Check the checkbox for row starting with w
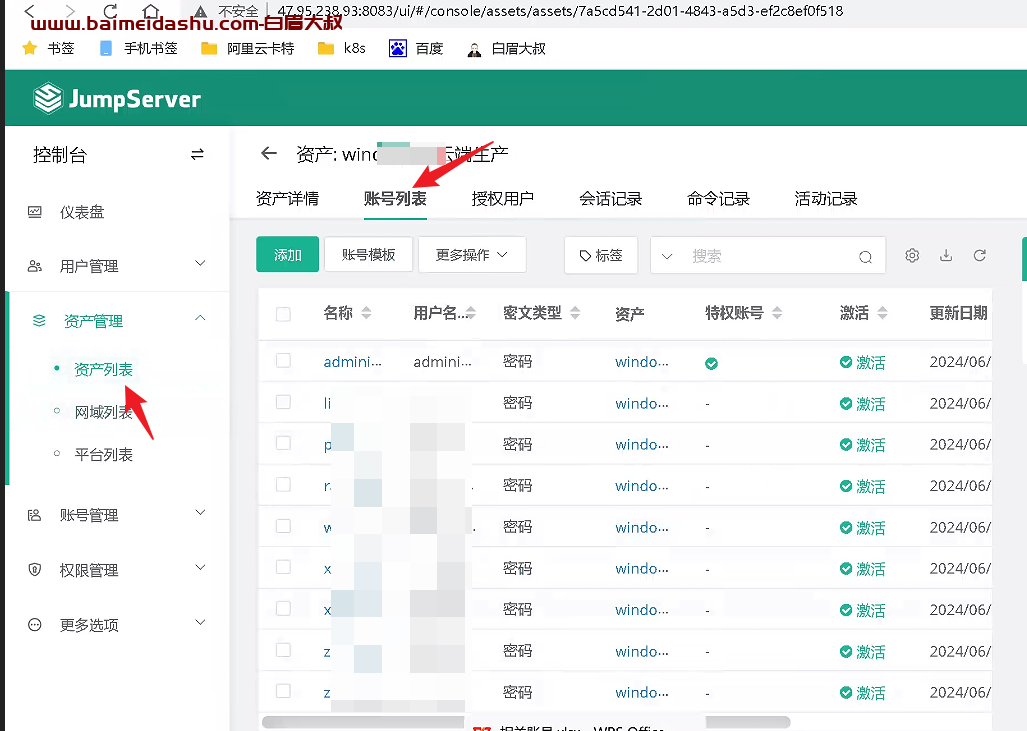This screenshot has height=731, width=1027. coord(283,526)
